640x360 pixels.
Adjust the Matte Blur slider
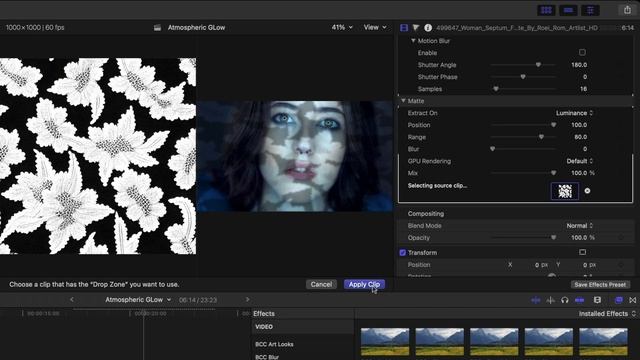click(x=493, y=149)
